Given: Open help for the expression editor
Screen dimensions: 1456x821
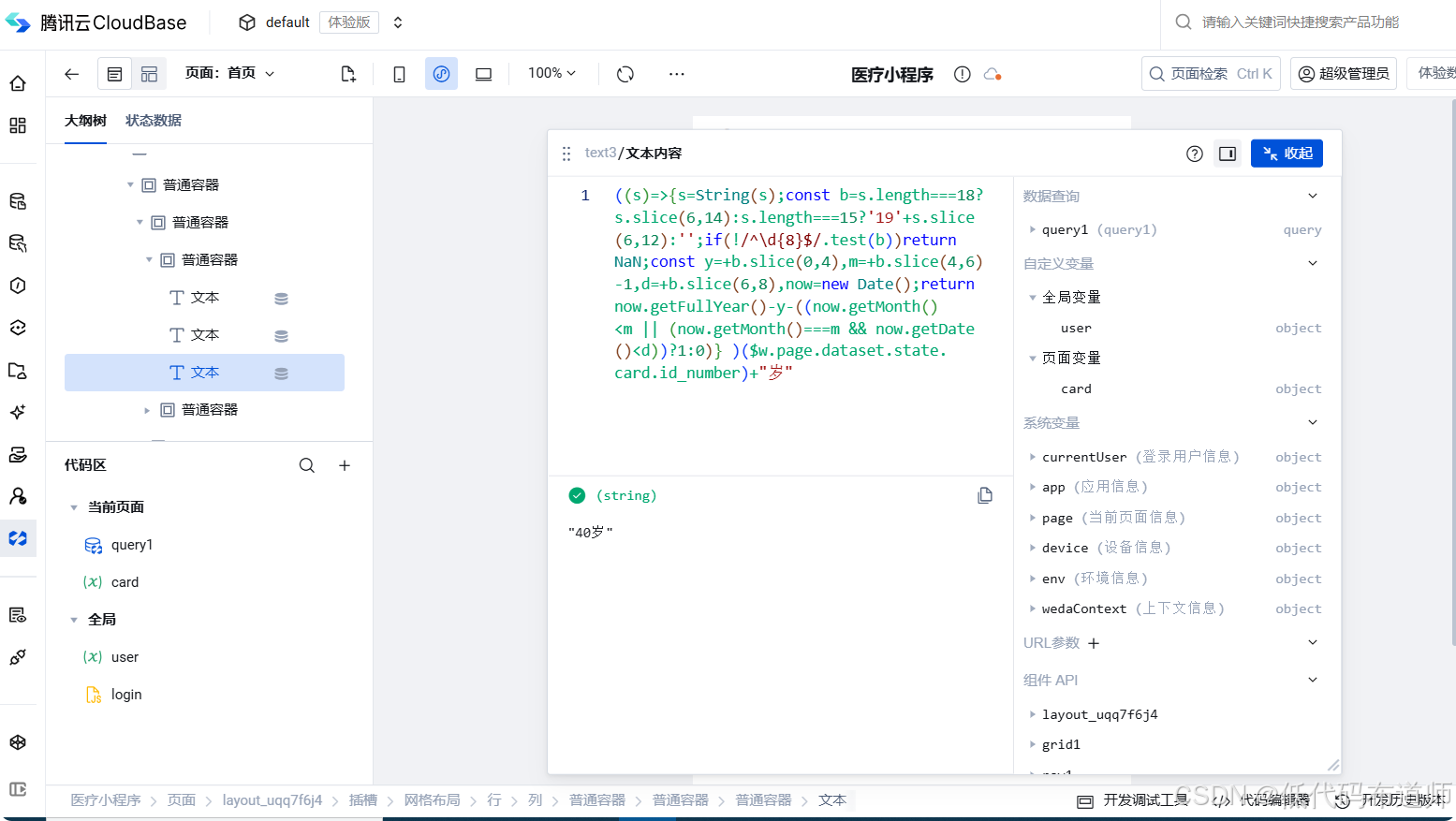Looking at the screenshot, I should (1194, 153).
